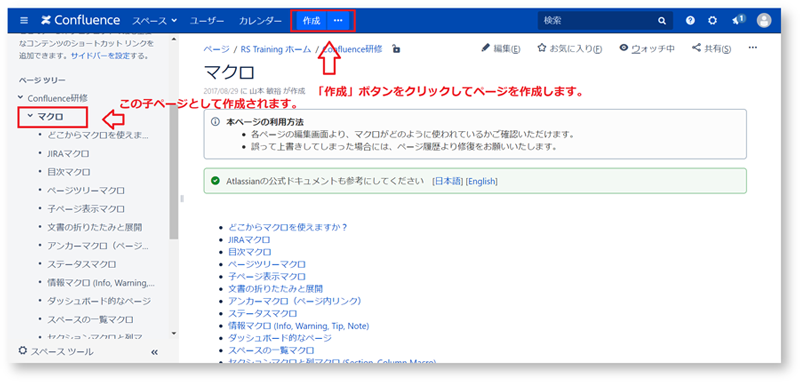Viewport: 800px width, 382px height.
Task: Click the マクロ page title
Action: (229, 72)
